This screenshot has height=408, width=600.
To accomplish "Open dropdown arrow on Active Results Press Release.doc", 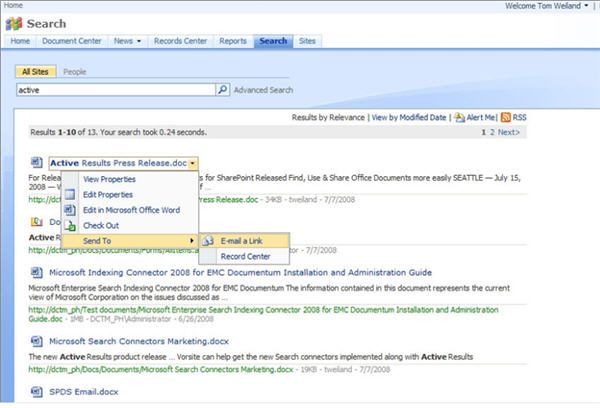I will 192,163.
